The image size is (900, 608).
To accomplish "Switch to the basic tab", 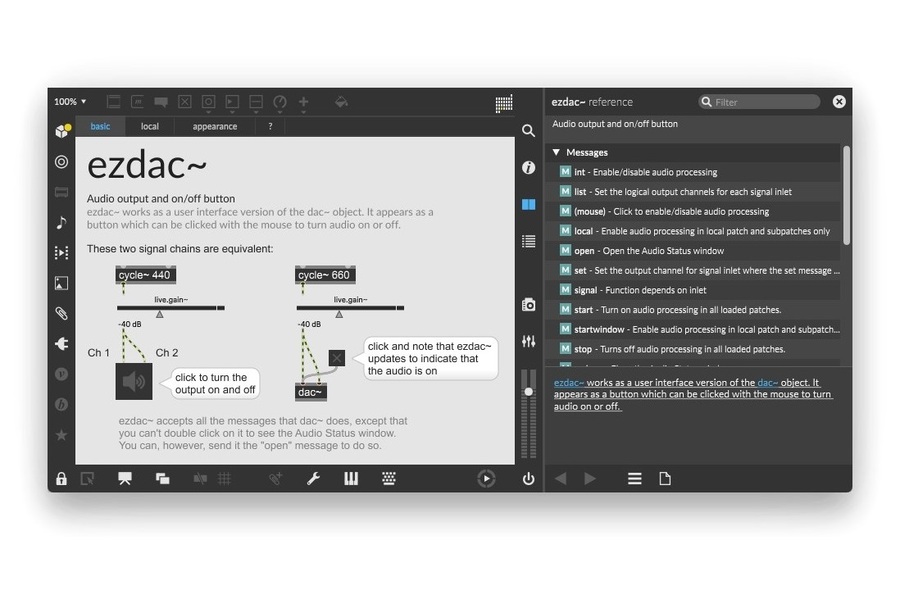I will tap(100, 126).
